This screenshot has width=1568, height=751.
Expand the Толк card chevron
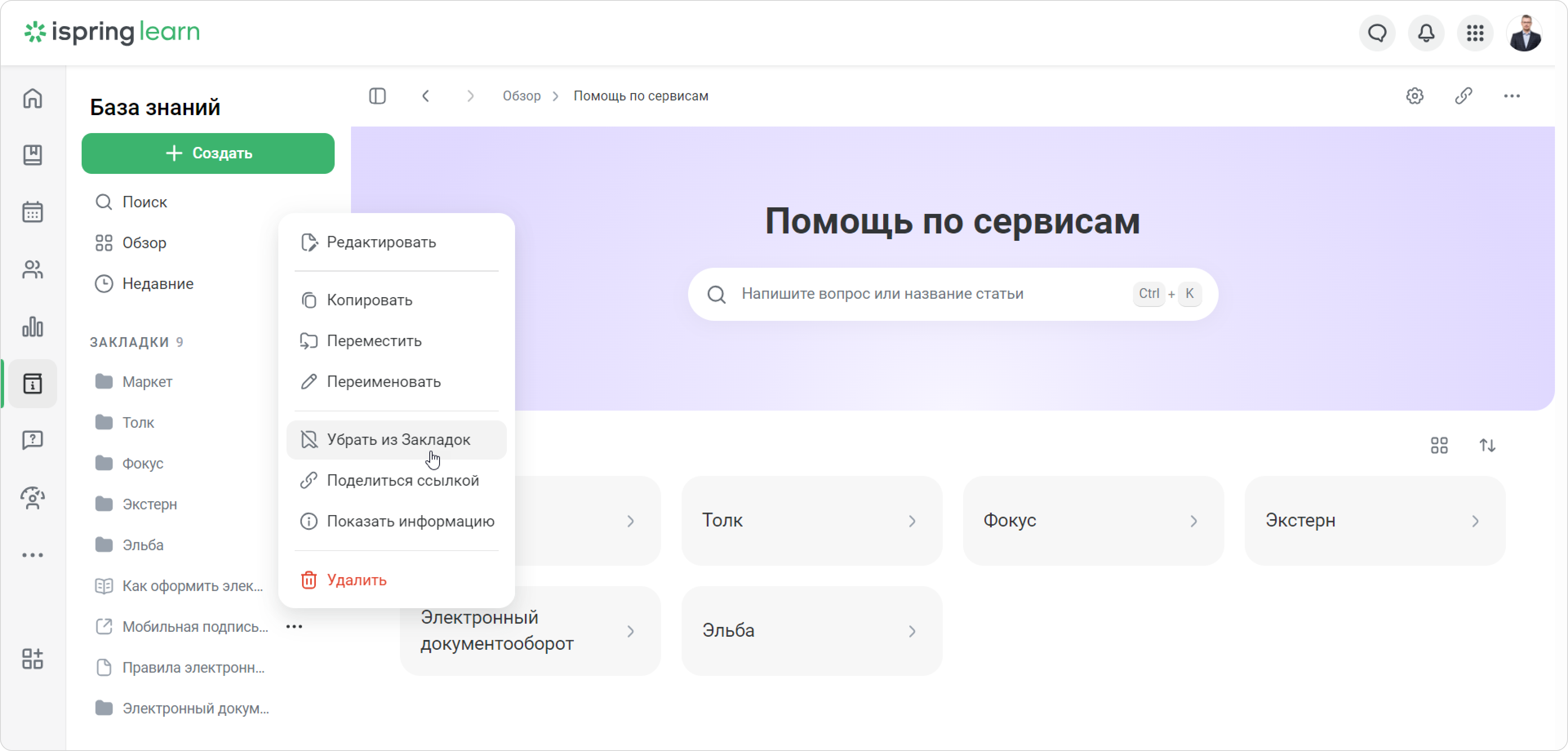(x=912, y=521)
